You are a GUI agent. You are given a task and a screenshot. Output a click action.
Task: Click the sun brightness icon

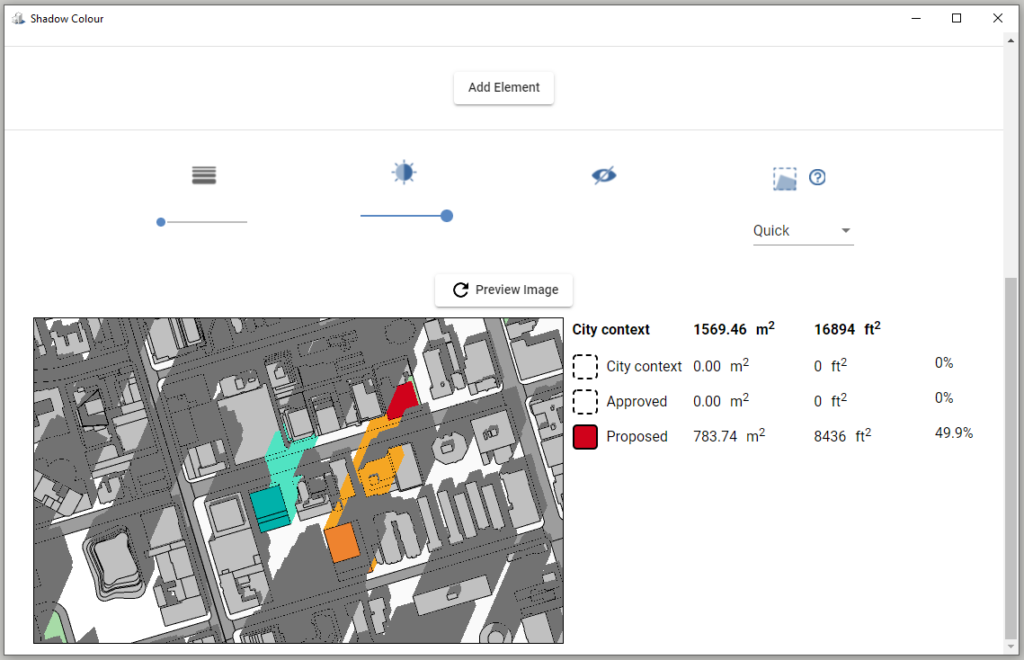pos(403,171)
